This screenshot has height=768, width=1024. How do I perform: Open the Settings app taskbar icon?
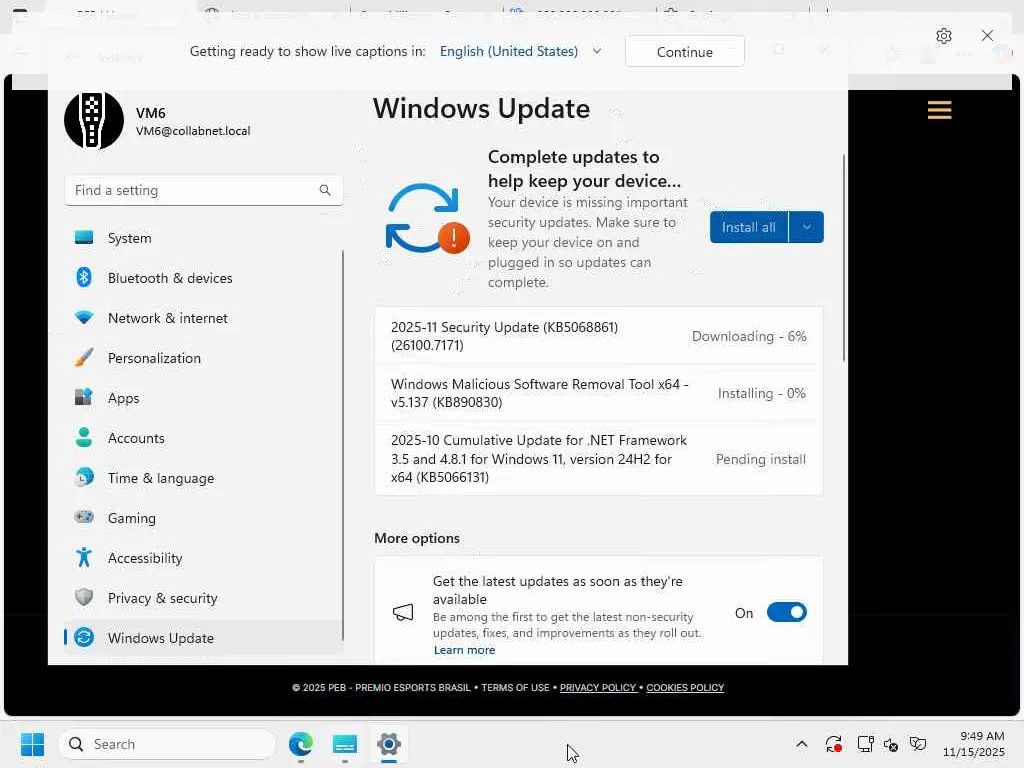click(x=389, y=744)
